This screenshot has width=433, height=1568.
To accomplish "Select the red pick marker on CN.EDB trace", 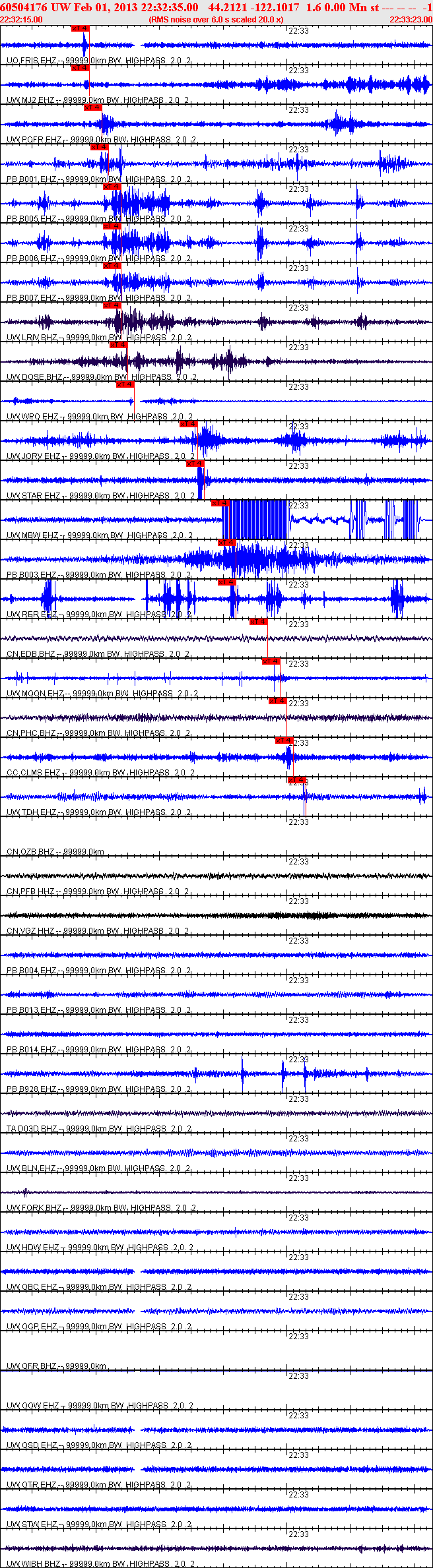I will click(x=259, y=622).
